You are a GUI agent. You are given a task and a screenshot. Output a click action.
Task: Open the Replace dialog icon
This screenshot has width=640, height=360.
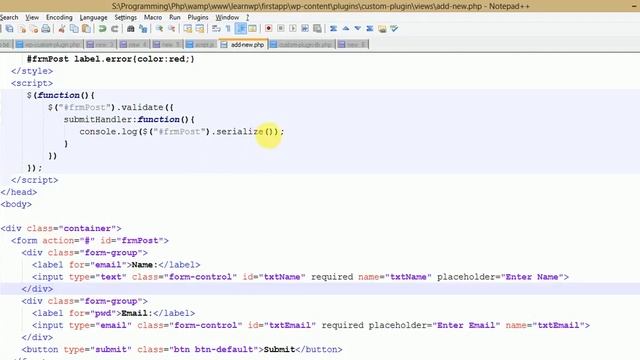143,29
